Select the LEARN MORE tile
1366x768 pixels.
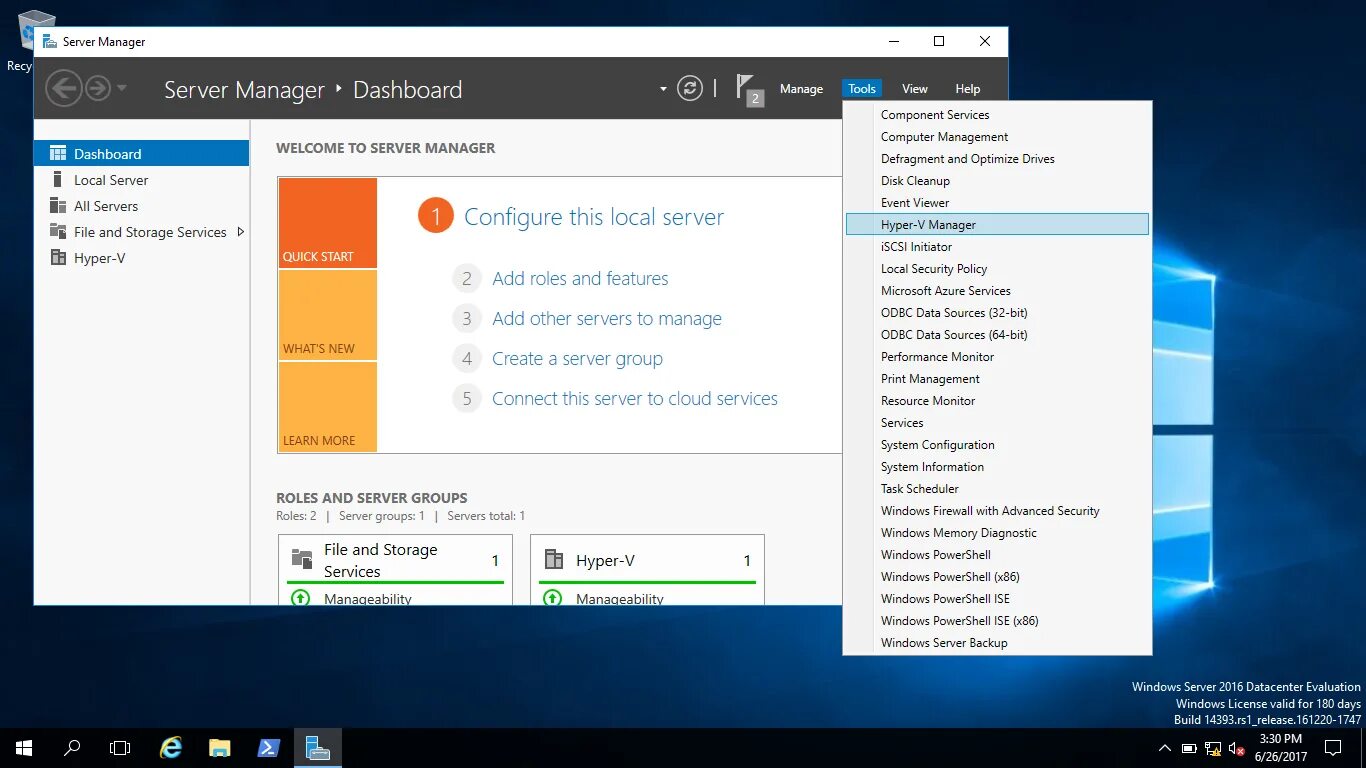(328, 407)
